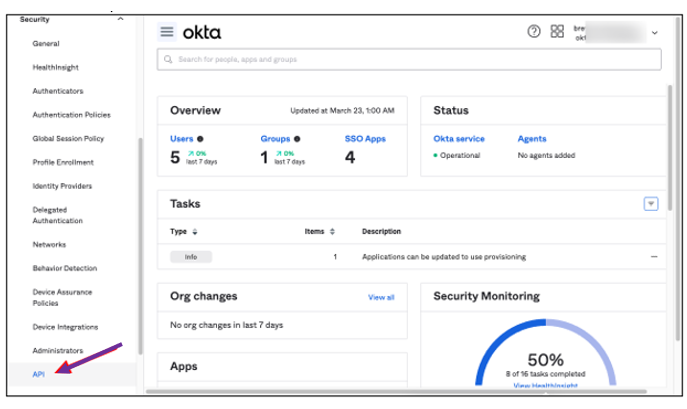
Task: Click the horizontal scrollbar at bottom
Action: pos(396,391)
